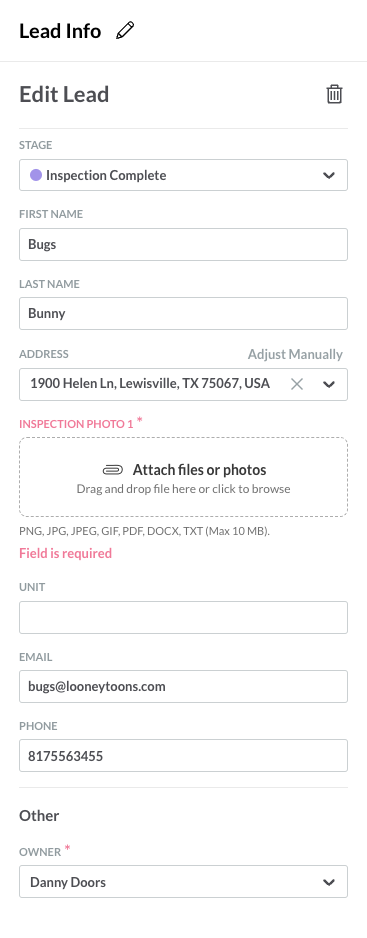
Task: Open the Owner dropdown showing Danny Doors
Action: tap(183, 882)
